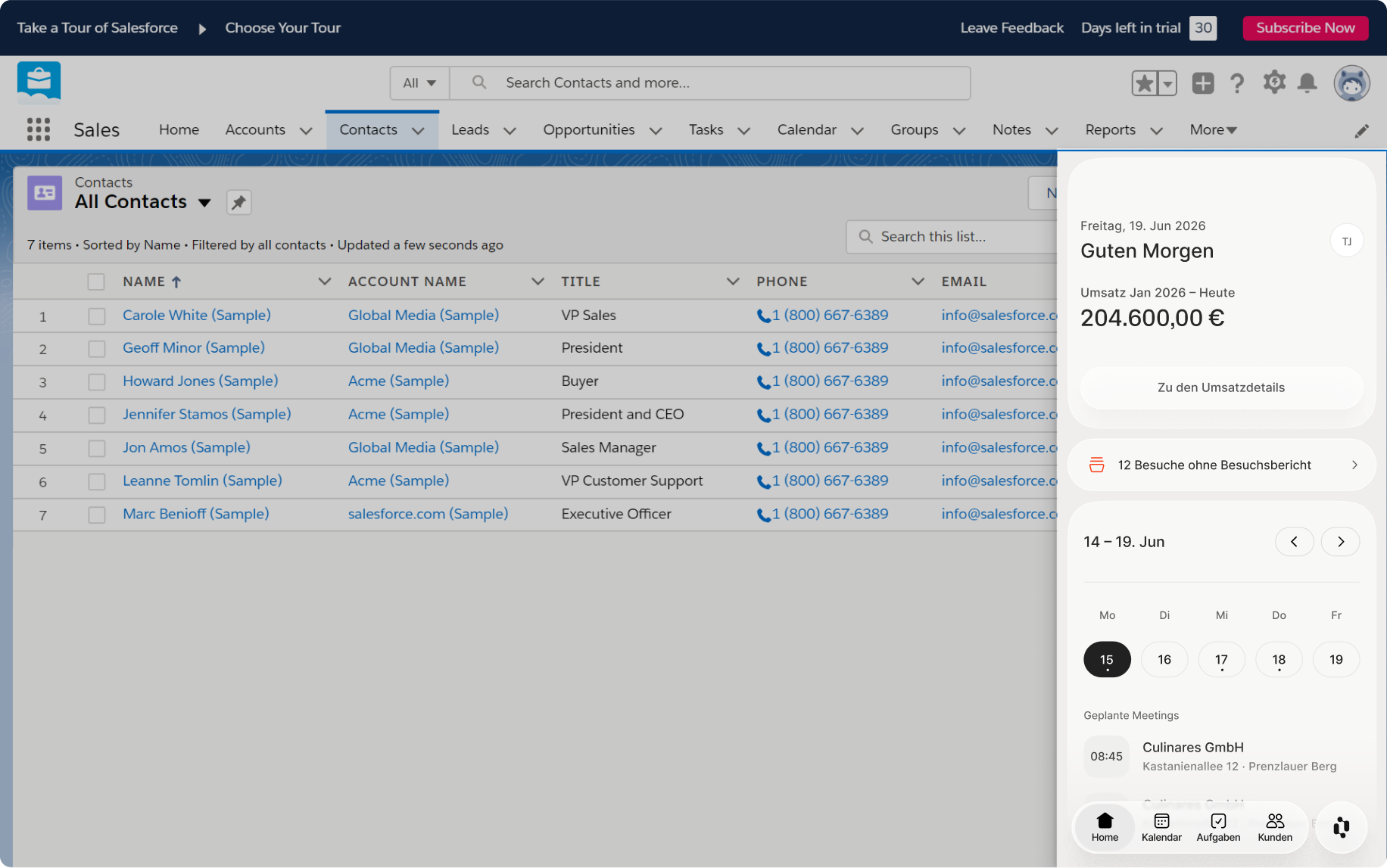Open salesforce.com (Sample) account link
Viewport: 1387px width, 868px height.
pyautogui.click(x=428, y=515)
